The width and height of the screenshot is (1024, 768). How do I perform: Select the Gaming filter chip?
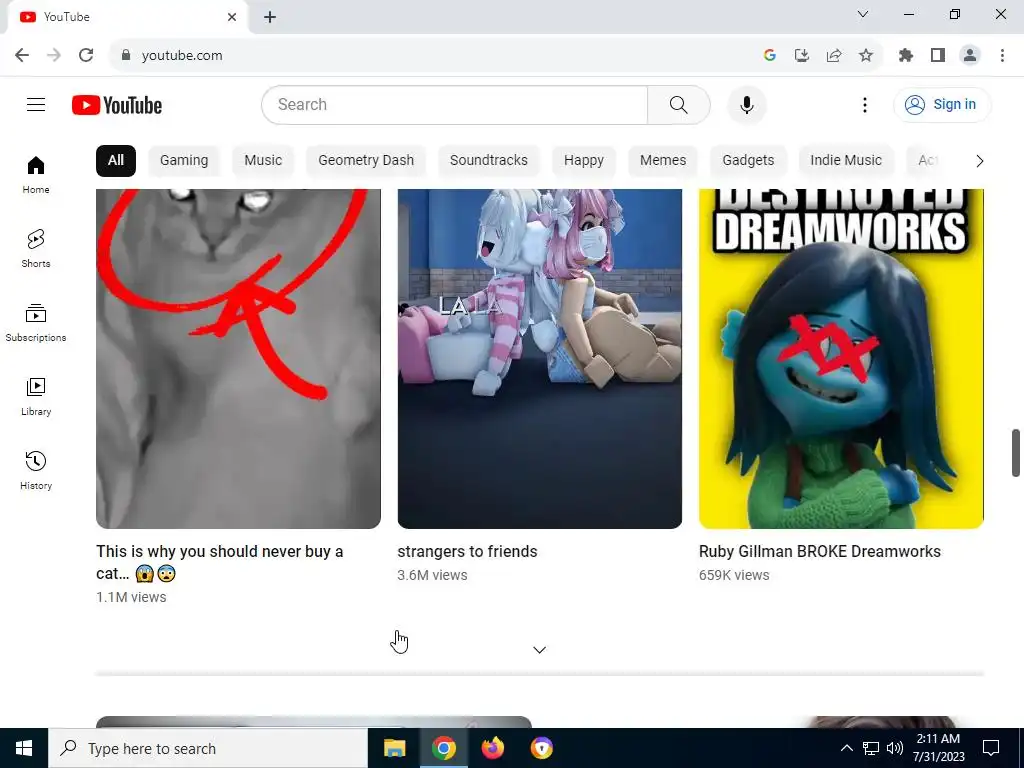click(184, 161)
